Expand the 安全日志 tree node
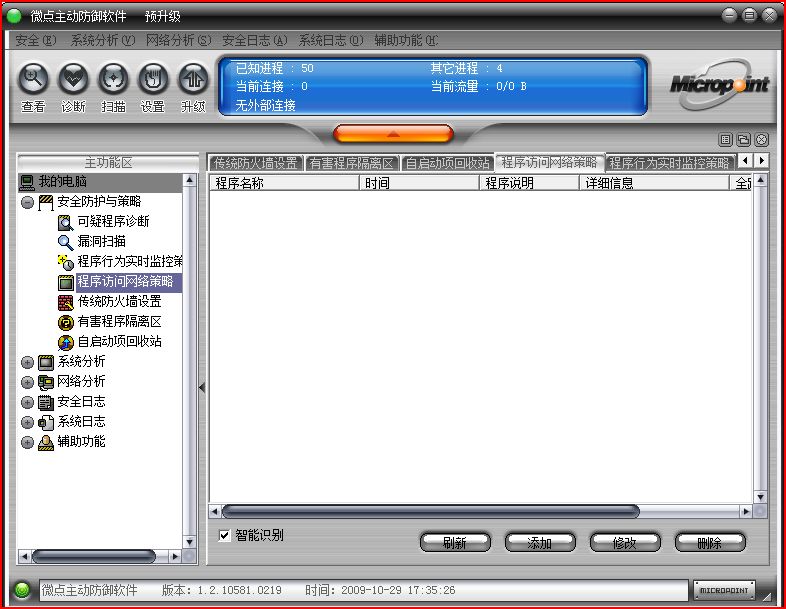Screen dimensions: 786x609 (x=27, y=402)
